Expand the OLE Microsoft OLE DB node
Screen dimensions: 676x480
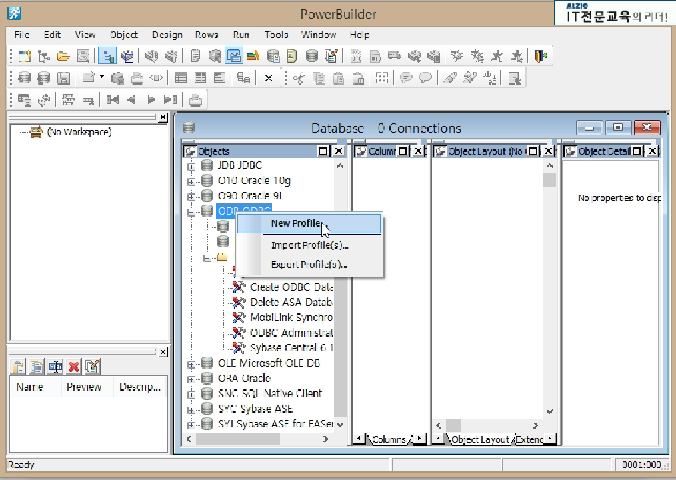pyautogui.click(x=191, y=364)
